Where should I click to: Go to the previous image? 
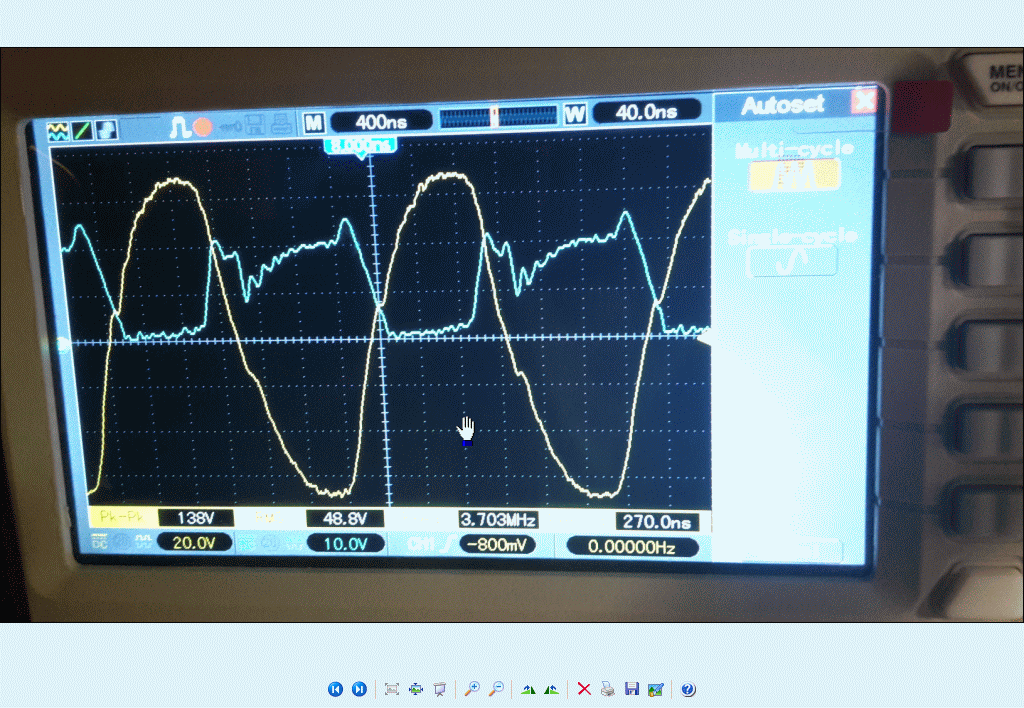pyautogui.click(x=335, y=689)
